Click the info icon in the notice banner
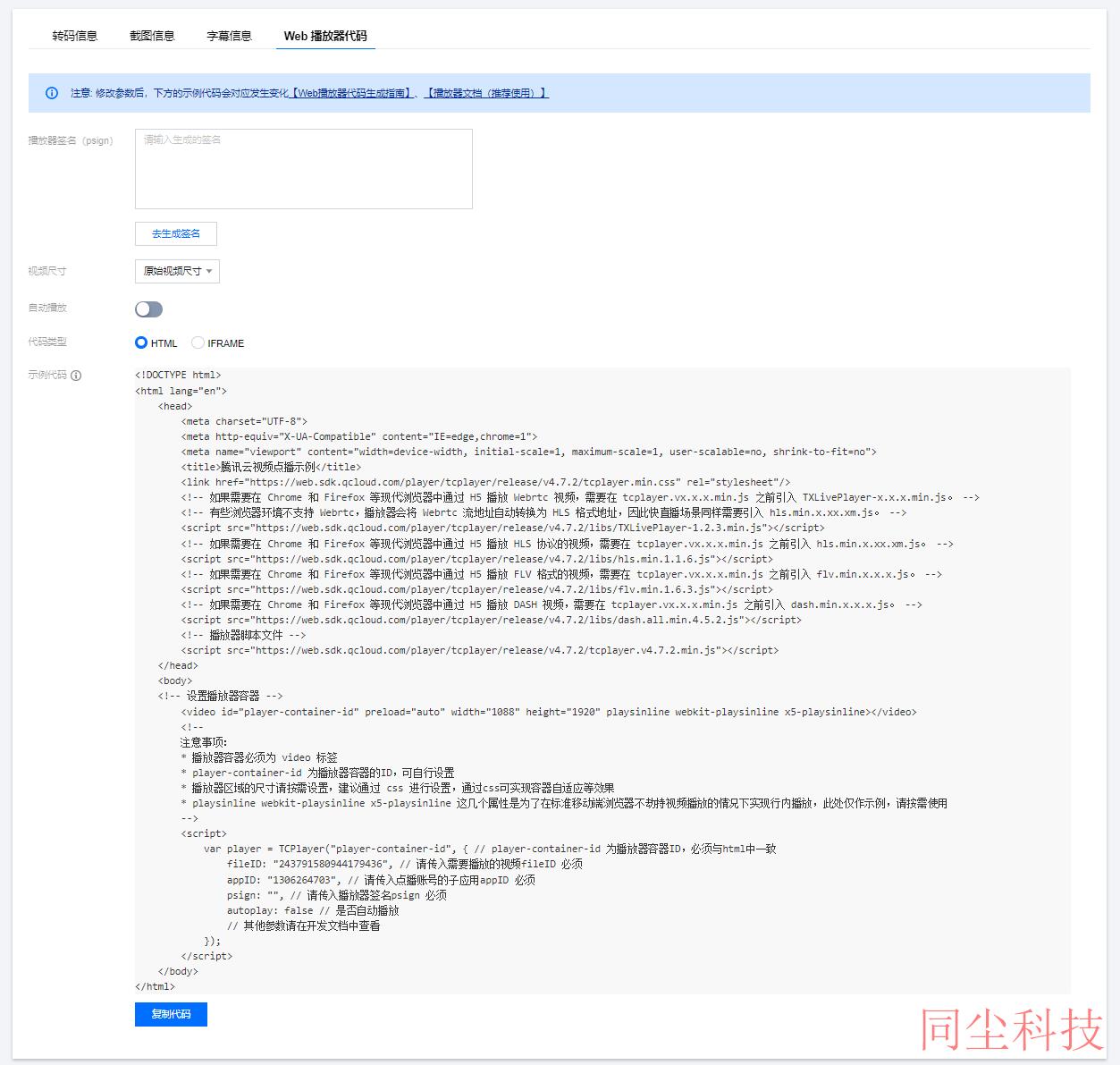 pos(52,93)
